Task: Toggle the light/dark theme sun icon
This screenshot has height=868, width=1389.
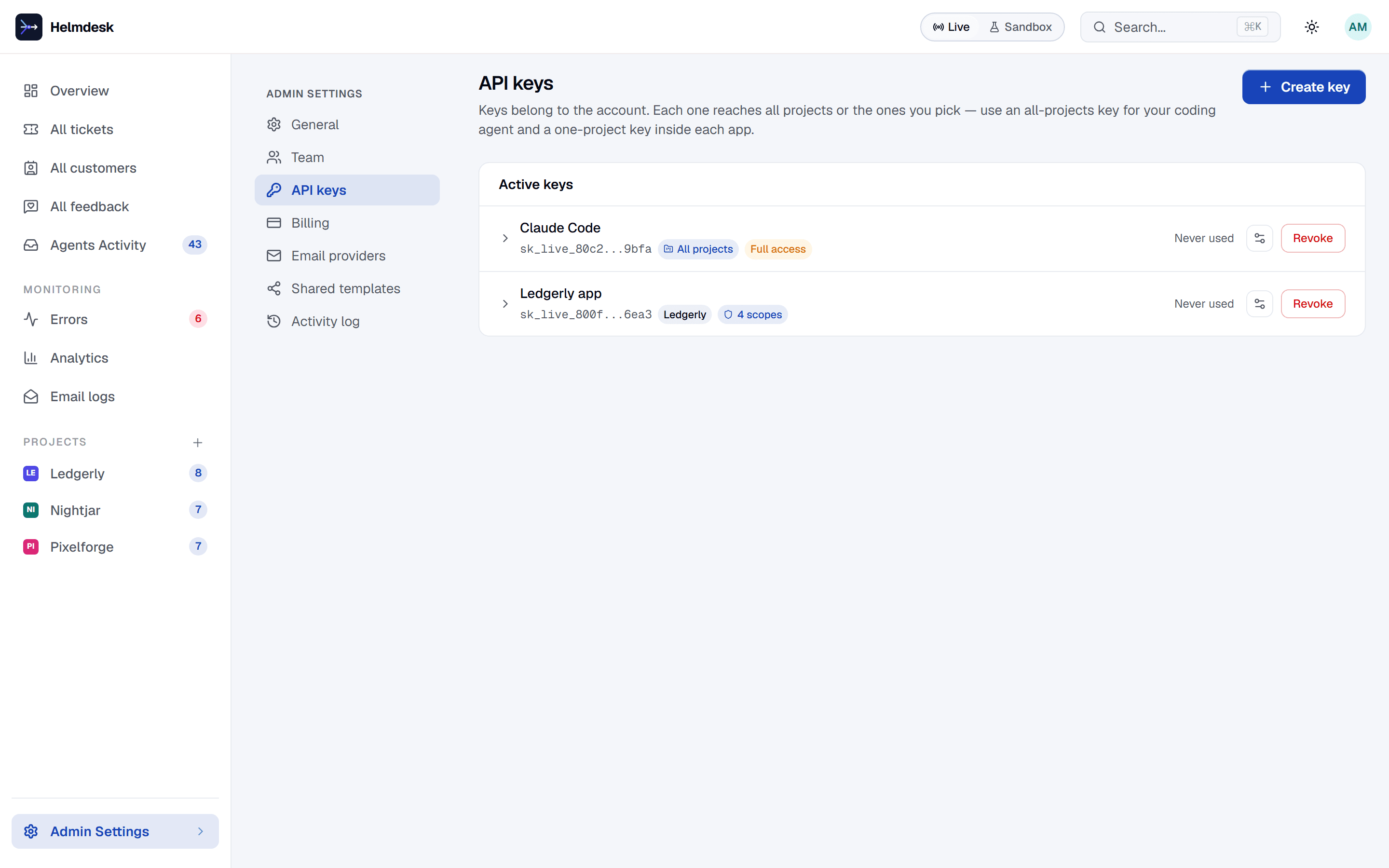Action: pyautogui.click(x=1311, y=27)
